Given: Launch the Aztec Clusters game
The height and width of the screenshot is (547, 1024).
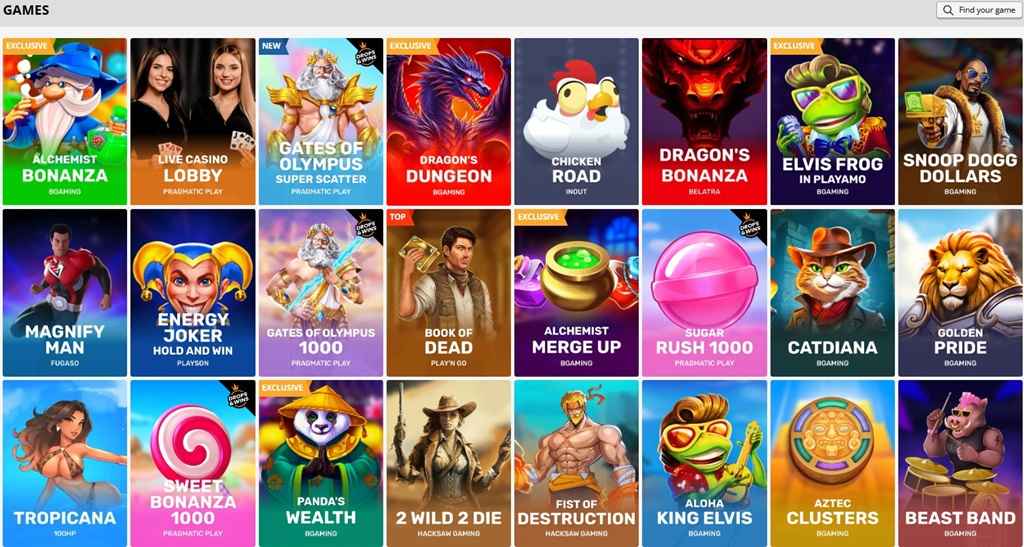Looking at the screenshot, I should coord(833,463).
